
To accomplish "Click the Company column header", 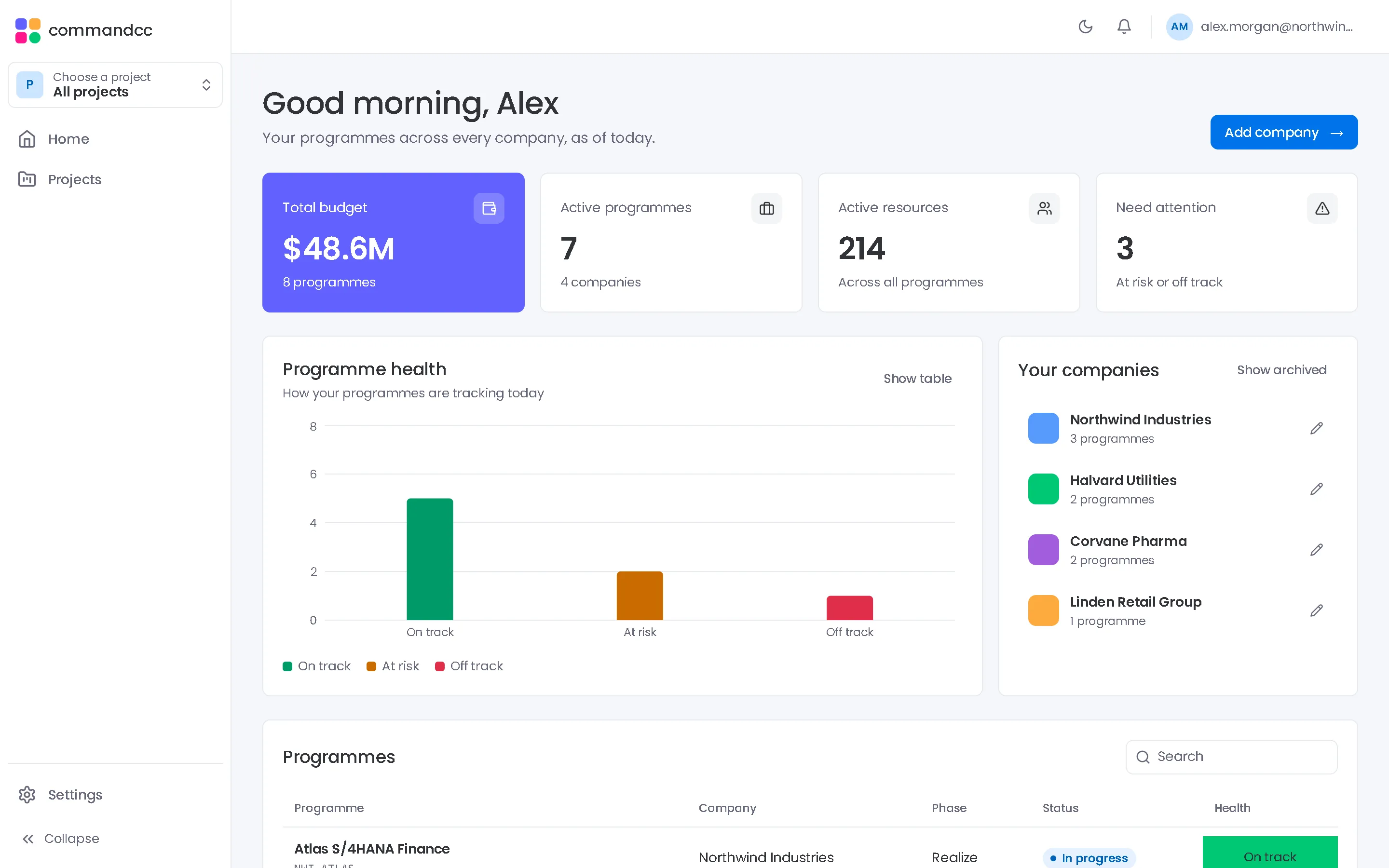I will point(727,808).
